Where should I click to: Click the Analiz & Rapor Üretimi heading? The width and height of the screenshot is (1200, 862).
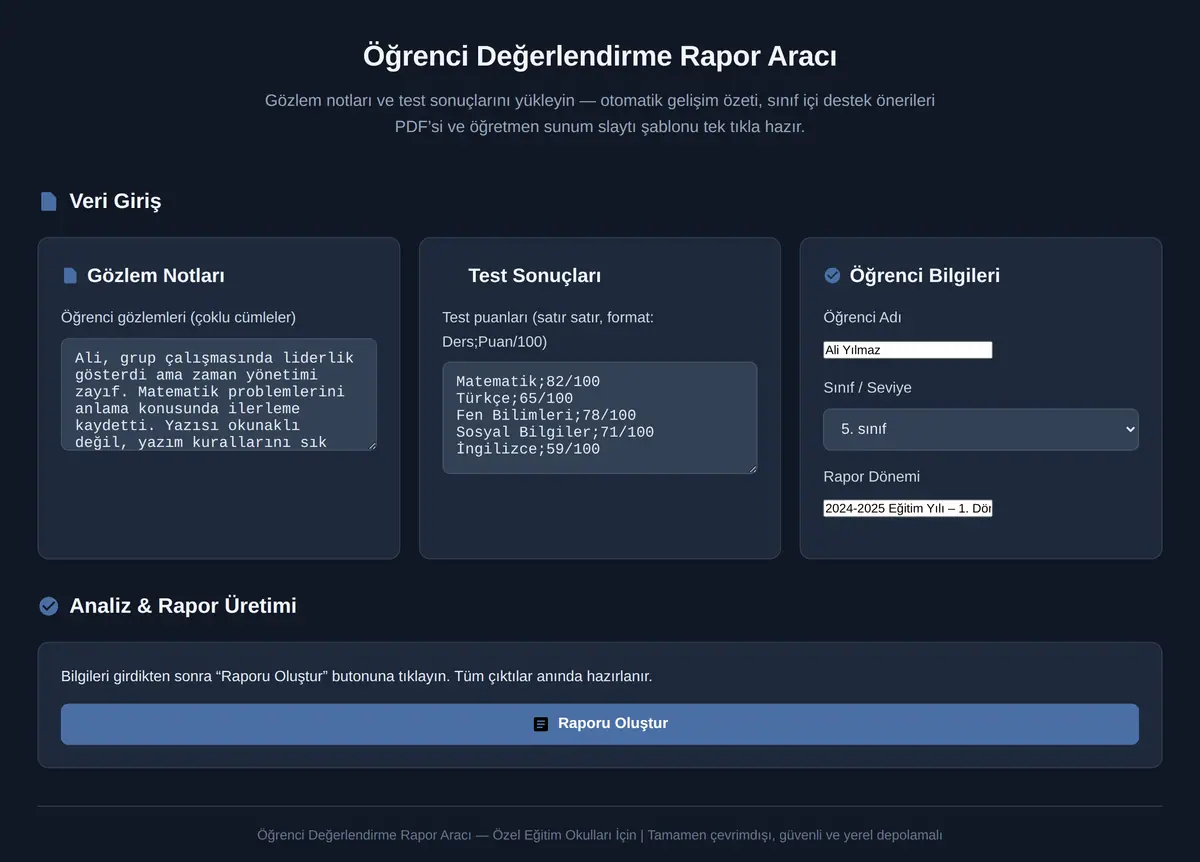click(183, 606)
